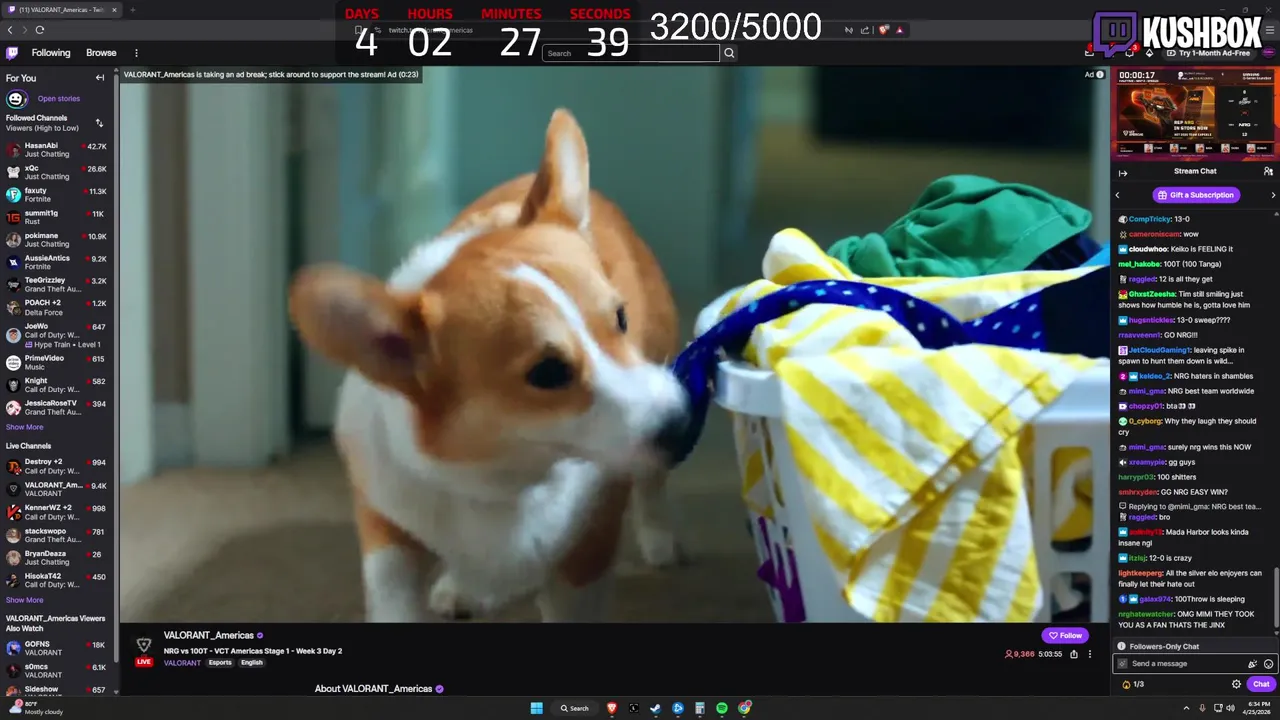The width and height of the screenshot is (1280, 720).
Task: Open the hype streak flame 1/3
Action: (x=1133, y=684)
